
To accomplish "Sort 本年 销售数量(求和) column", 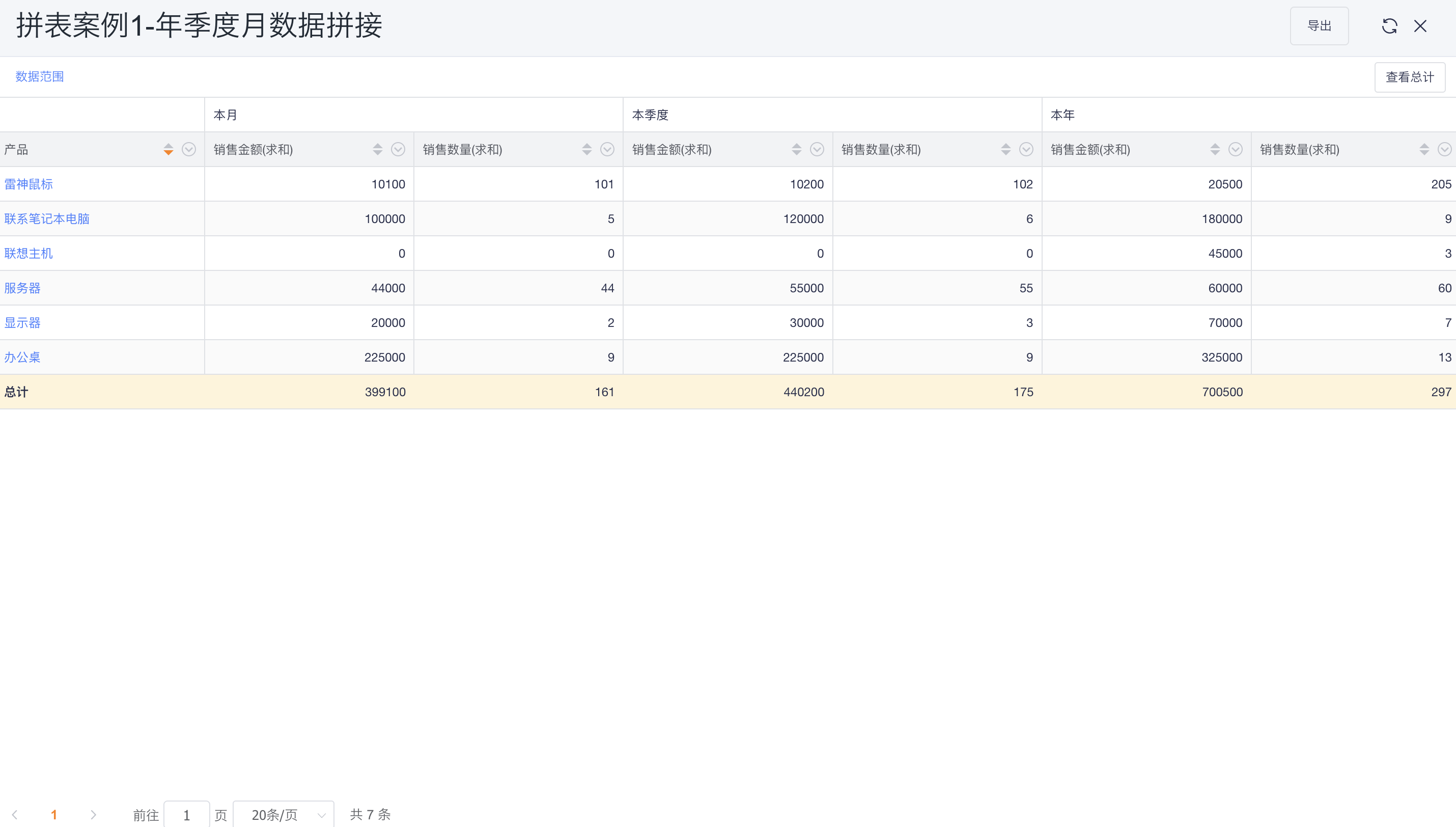I will [x=1424, y=149].
